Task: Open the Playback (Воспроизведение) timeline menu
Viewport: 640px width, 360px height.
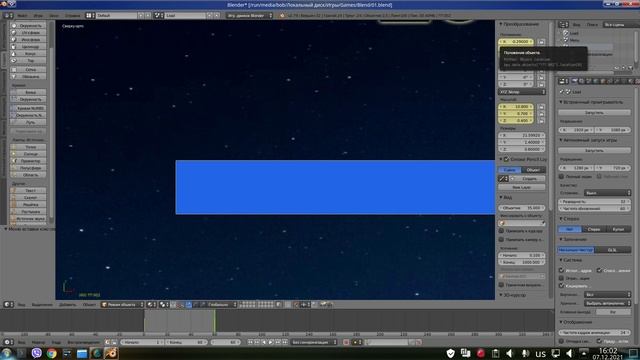Action: (83, 342)
